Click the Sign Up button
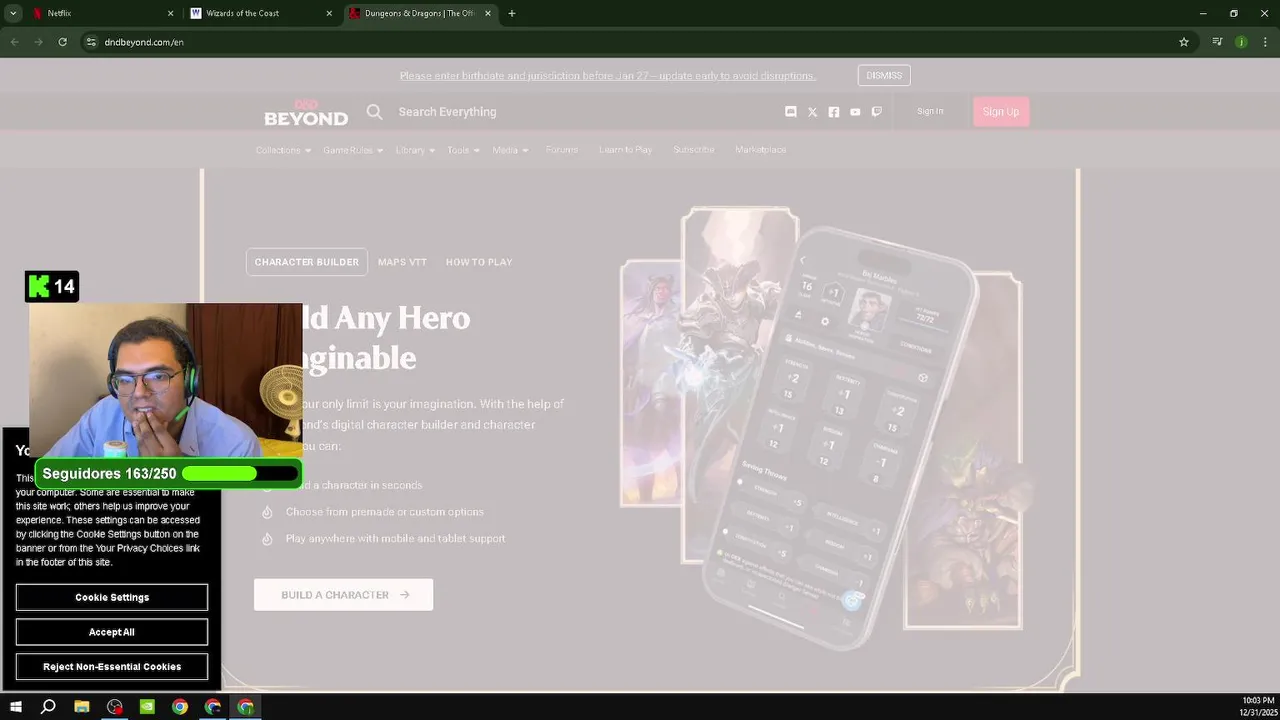The width and height of the screenshot is (1280, 720). (x=1001, y=112)
